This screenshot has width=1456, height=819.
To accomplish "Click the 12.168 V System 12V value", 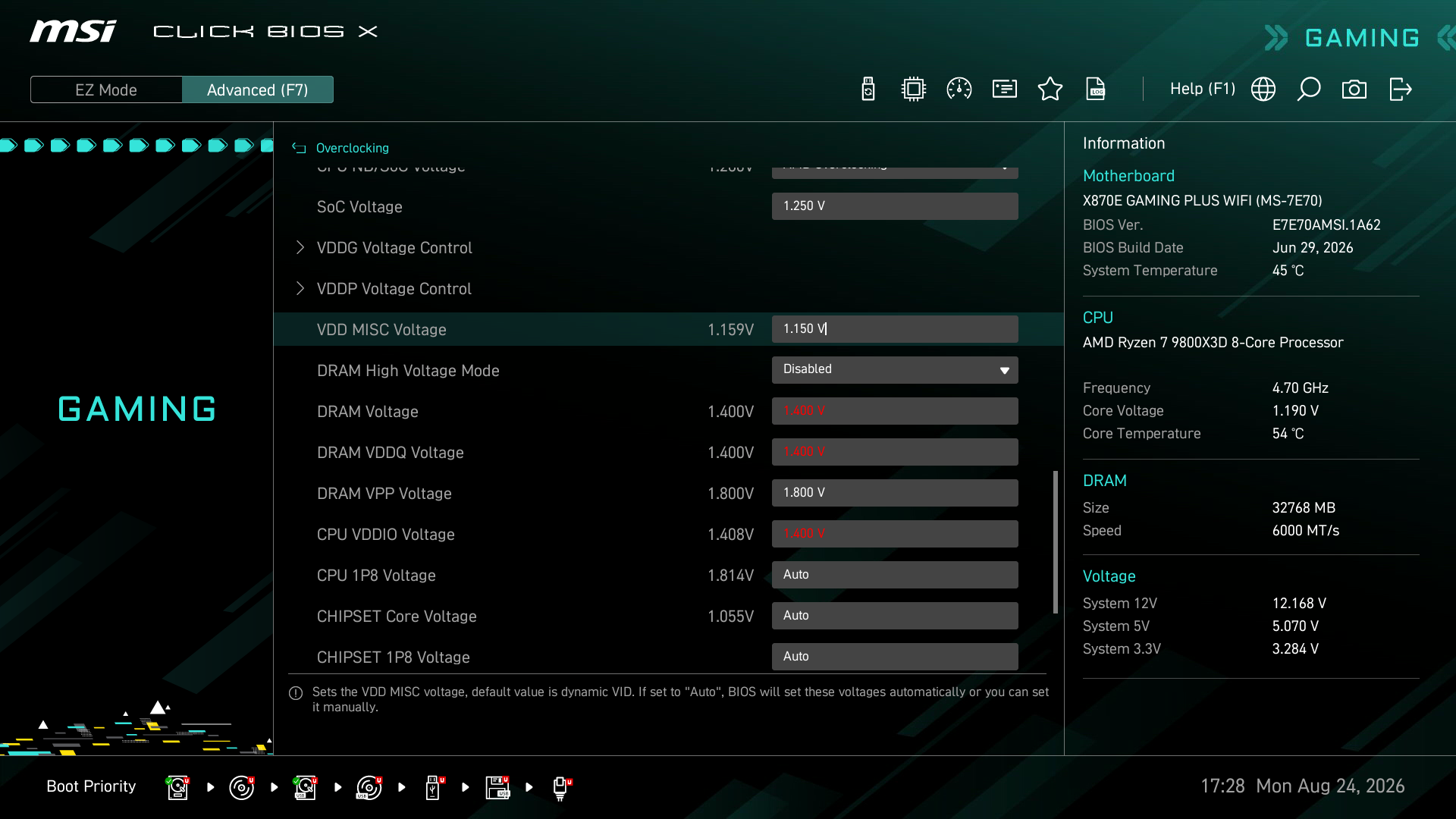I will coord(1299,604).
